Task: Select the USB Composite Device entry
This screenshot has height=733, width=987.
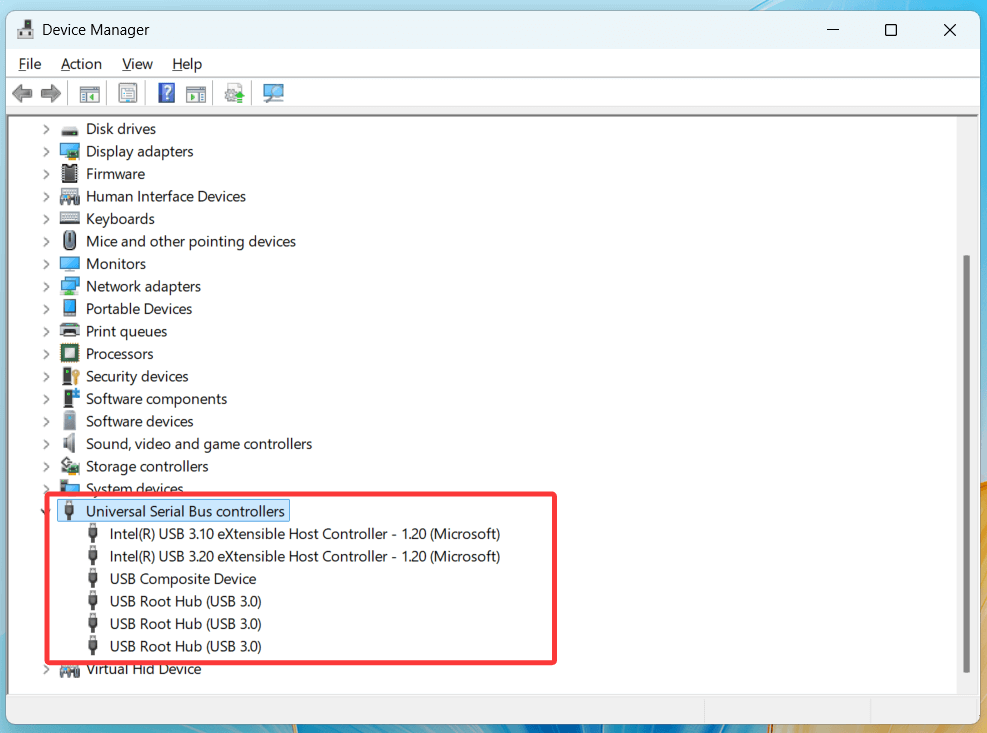Action: (182, 578)
